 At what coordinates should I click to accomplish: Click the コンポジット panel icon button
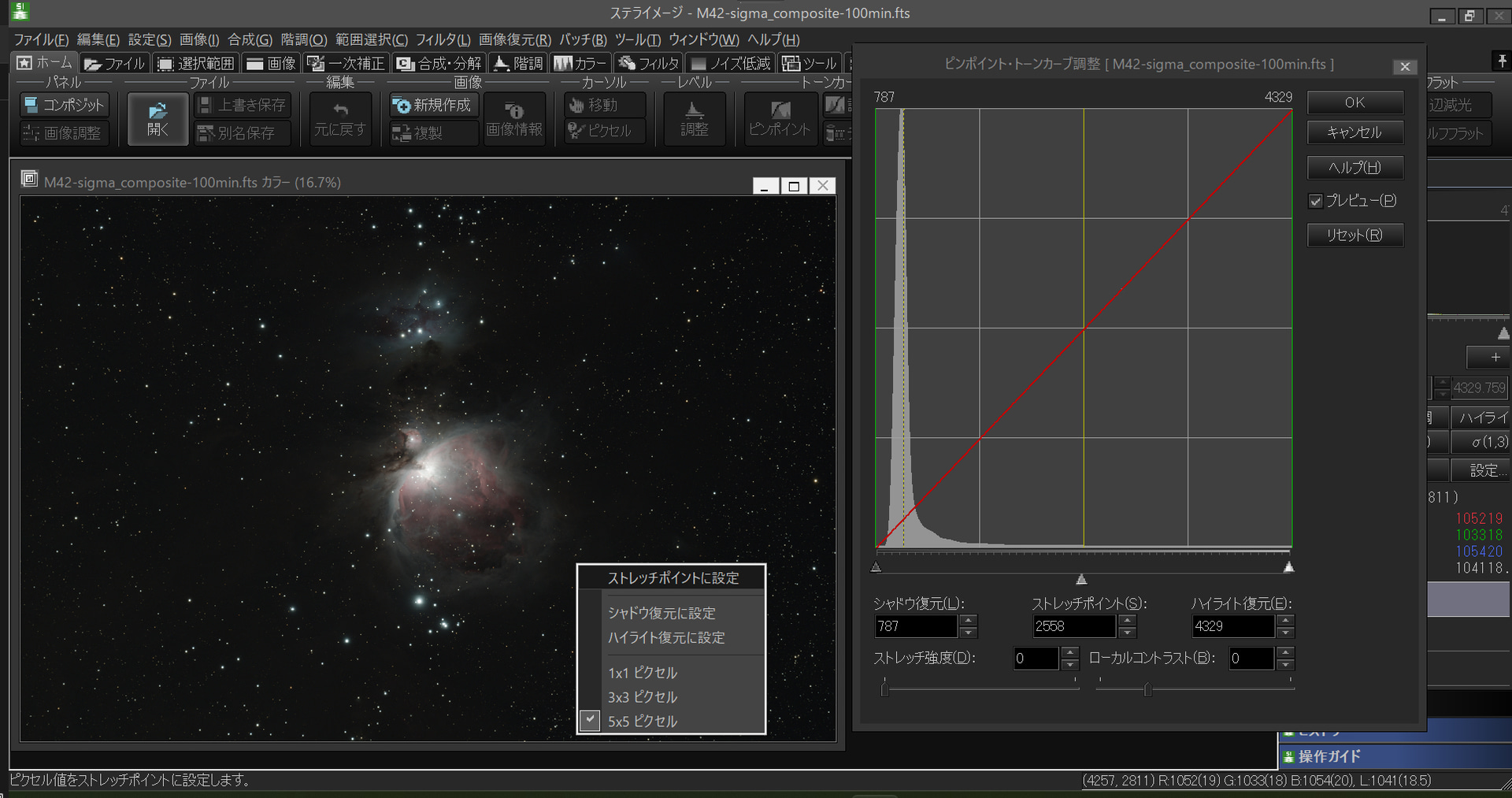(x=64, y=105)
